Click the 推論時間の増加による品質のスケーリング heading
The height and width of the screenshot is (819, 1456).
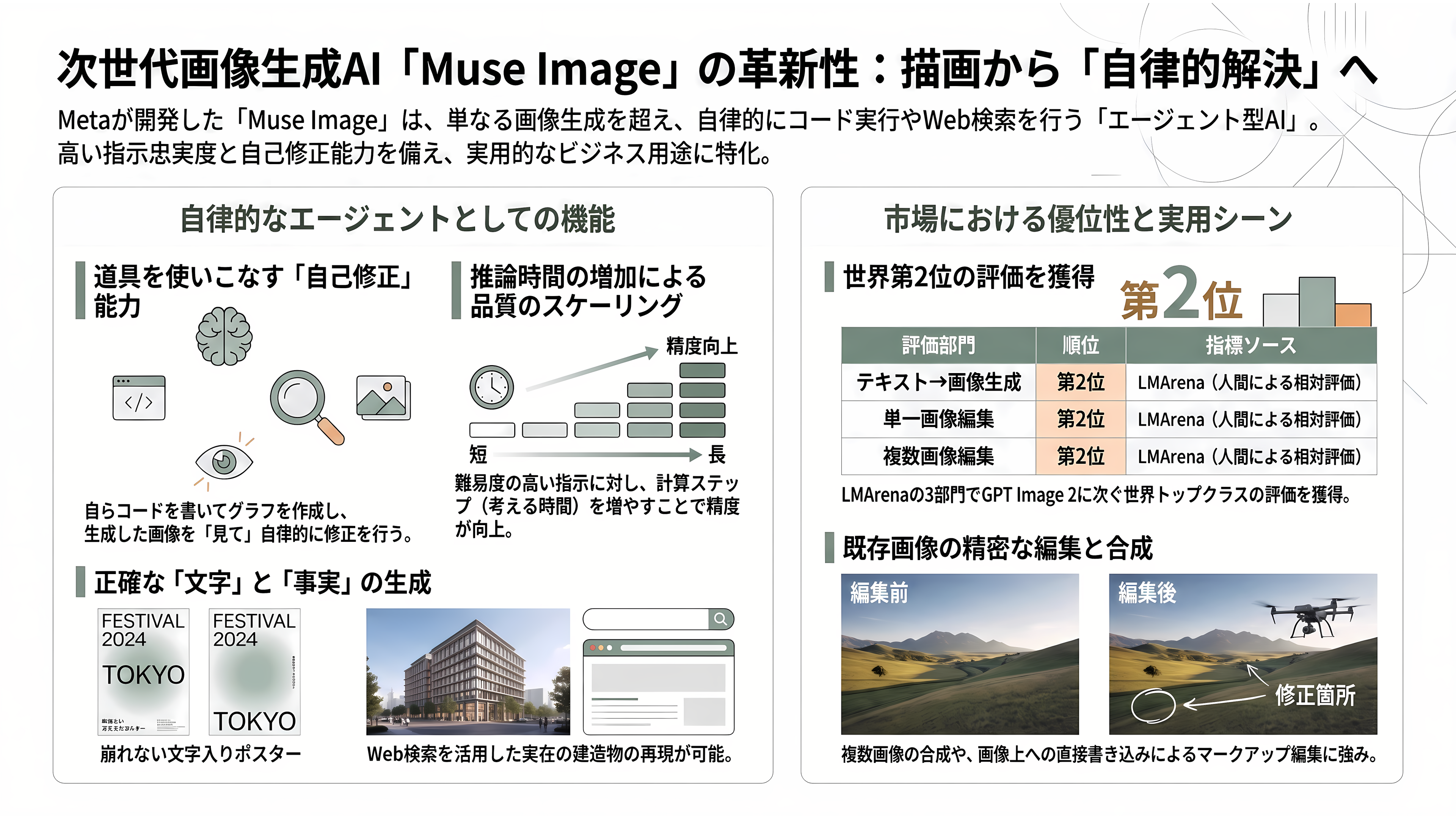588,291
